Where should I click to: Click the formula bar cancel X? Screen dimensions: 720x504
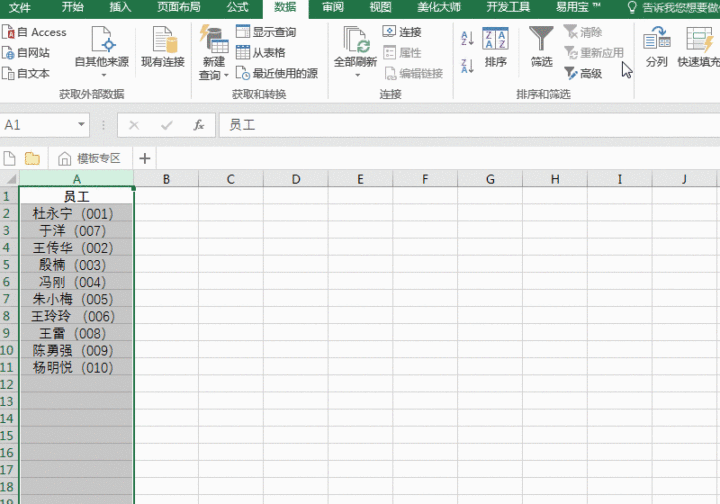point(134,125)
